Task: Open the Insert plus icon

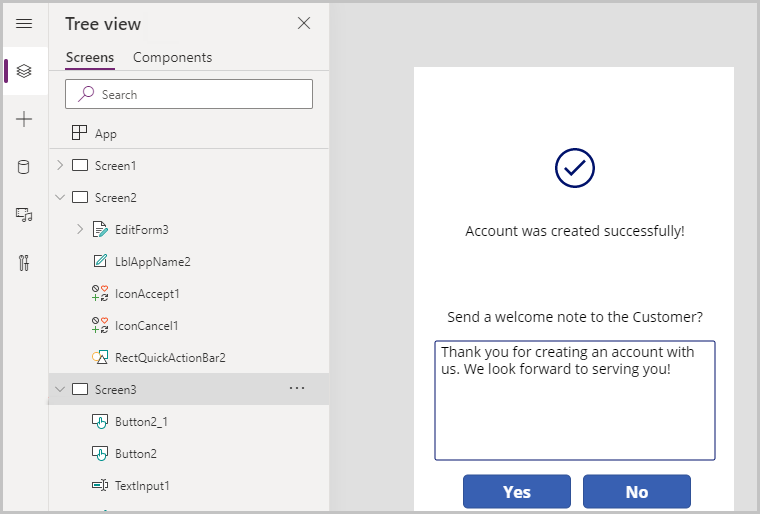Action: tap(24, 119)
